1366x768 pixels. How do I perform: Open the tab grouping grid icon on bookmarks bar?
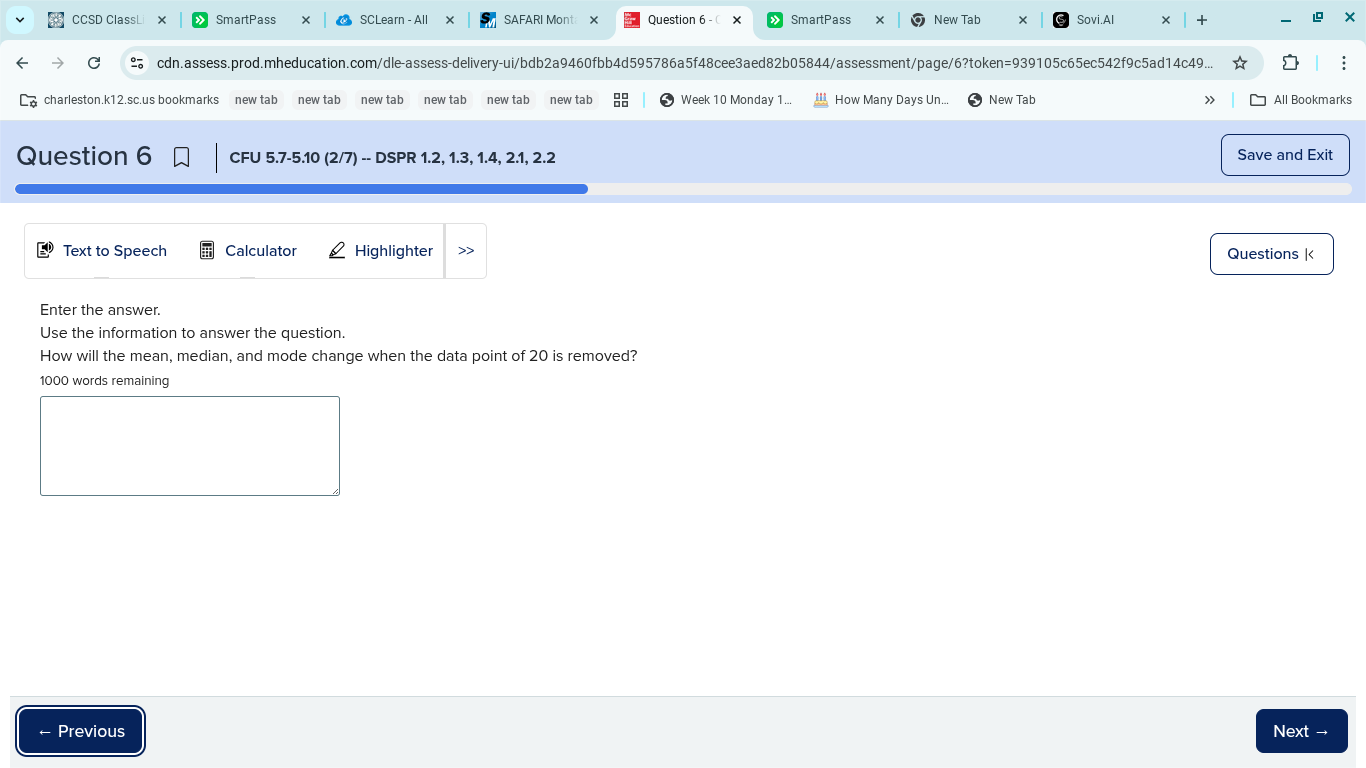621,99
